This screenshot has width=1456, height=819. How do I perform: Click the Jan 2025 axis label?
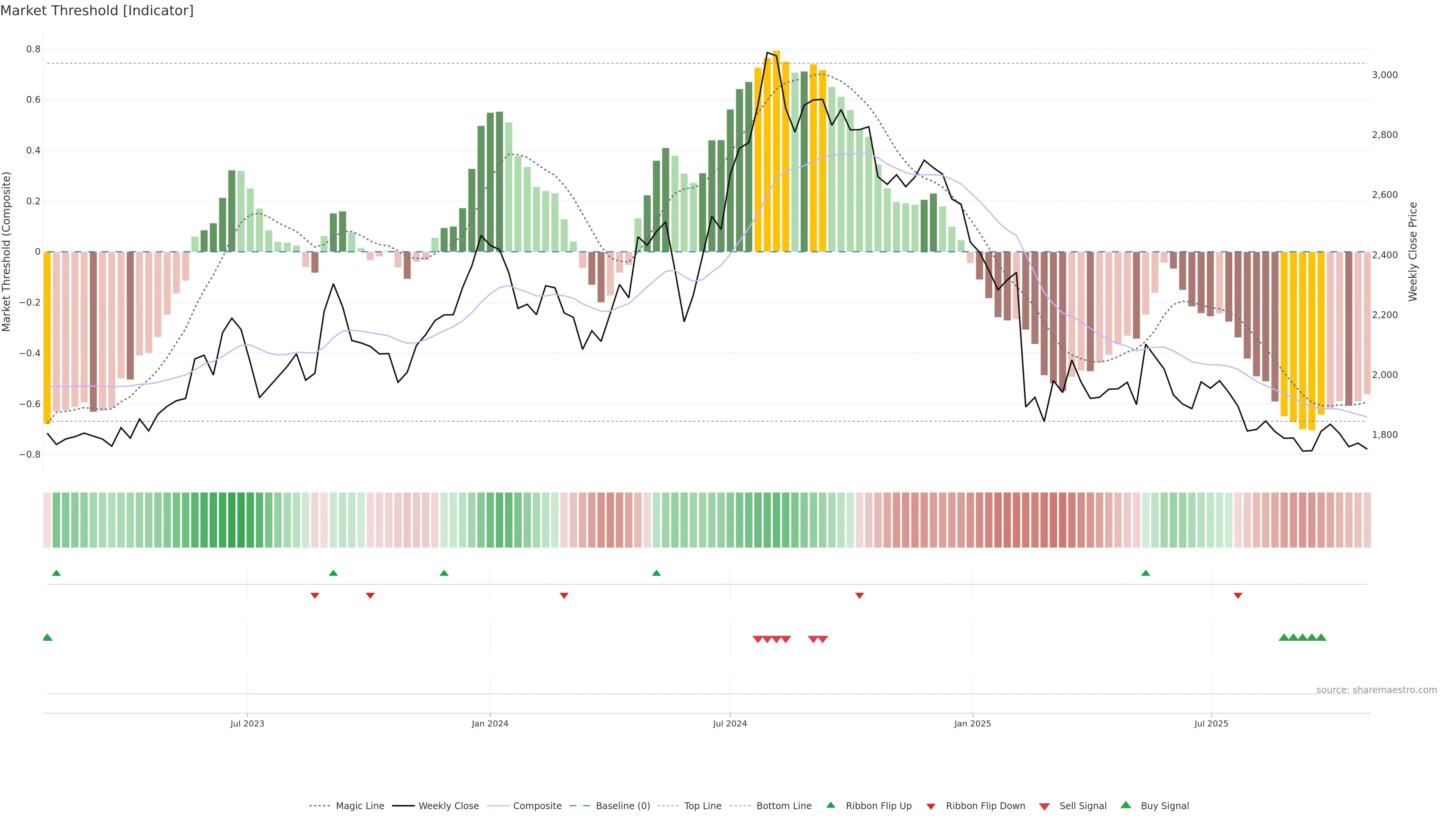pos(972,723)
